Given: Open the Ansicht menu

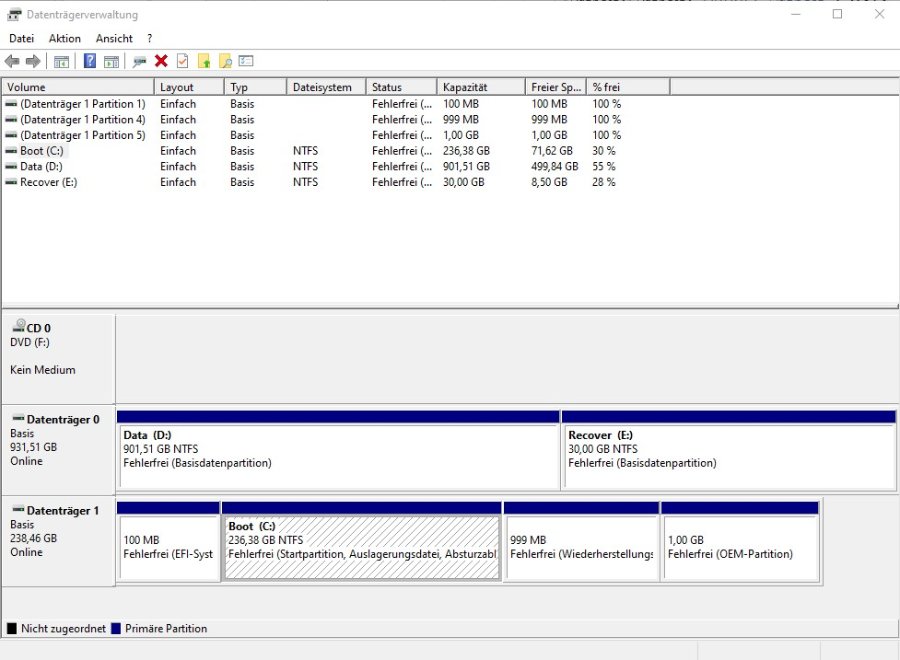Looking at the screenshot, I should point(114,38).
